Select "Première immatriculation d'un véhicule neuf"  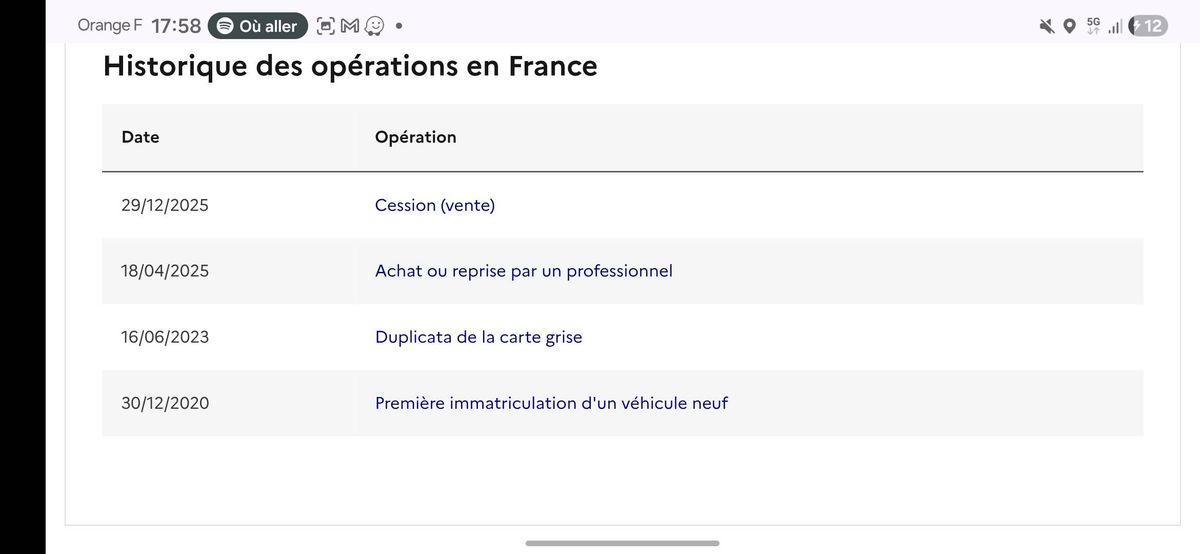(551, 403)
